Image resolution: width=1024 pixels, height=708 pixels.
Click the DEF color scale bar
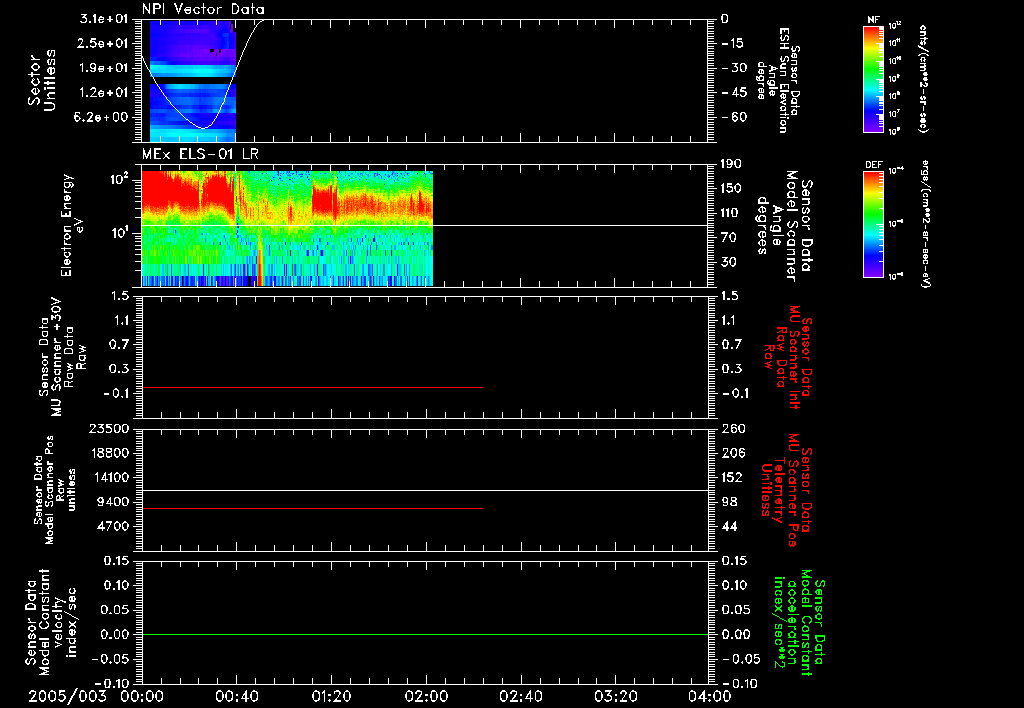873,224
